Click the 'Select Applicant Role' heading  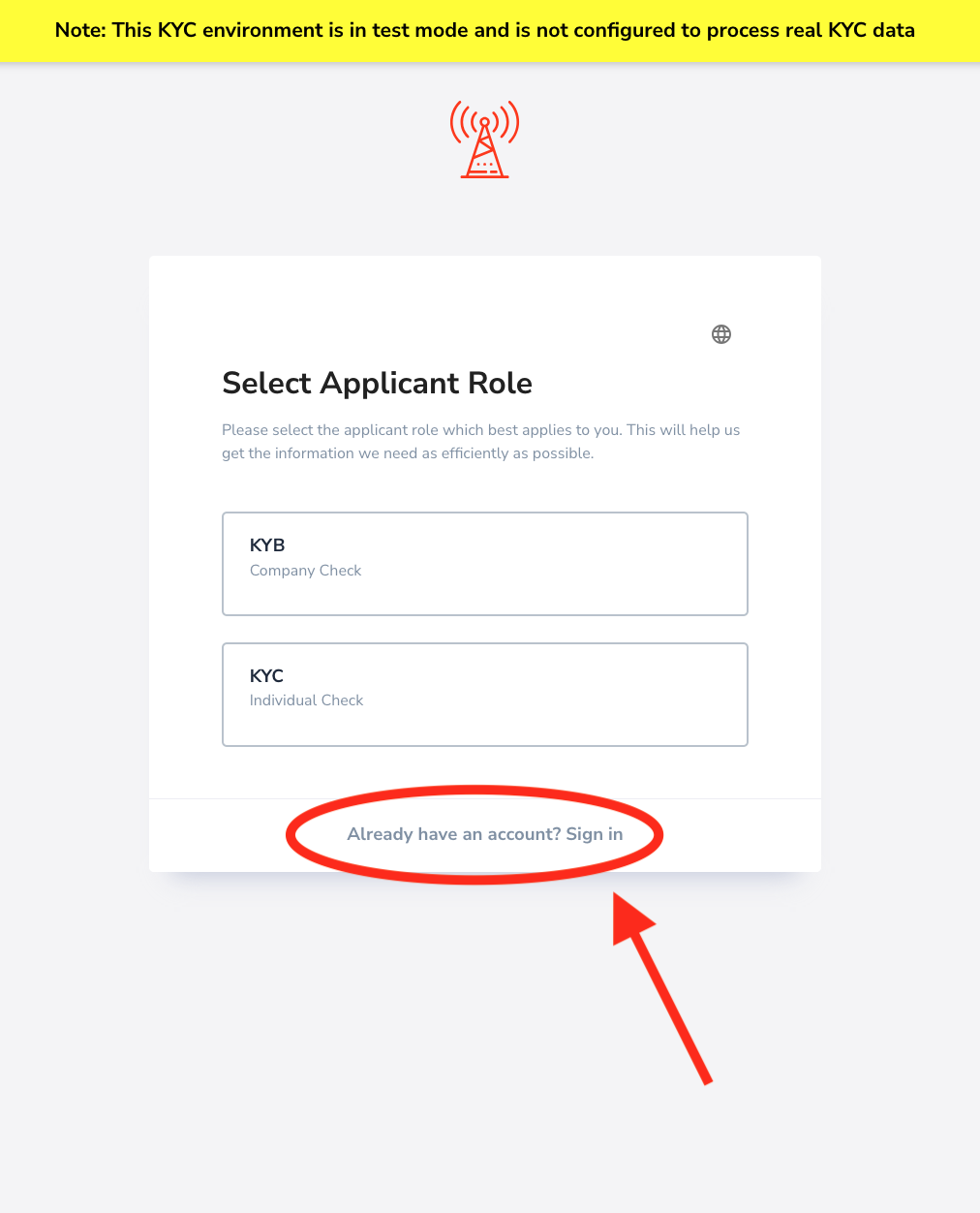[377, 383]
